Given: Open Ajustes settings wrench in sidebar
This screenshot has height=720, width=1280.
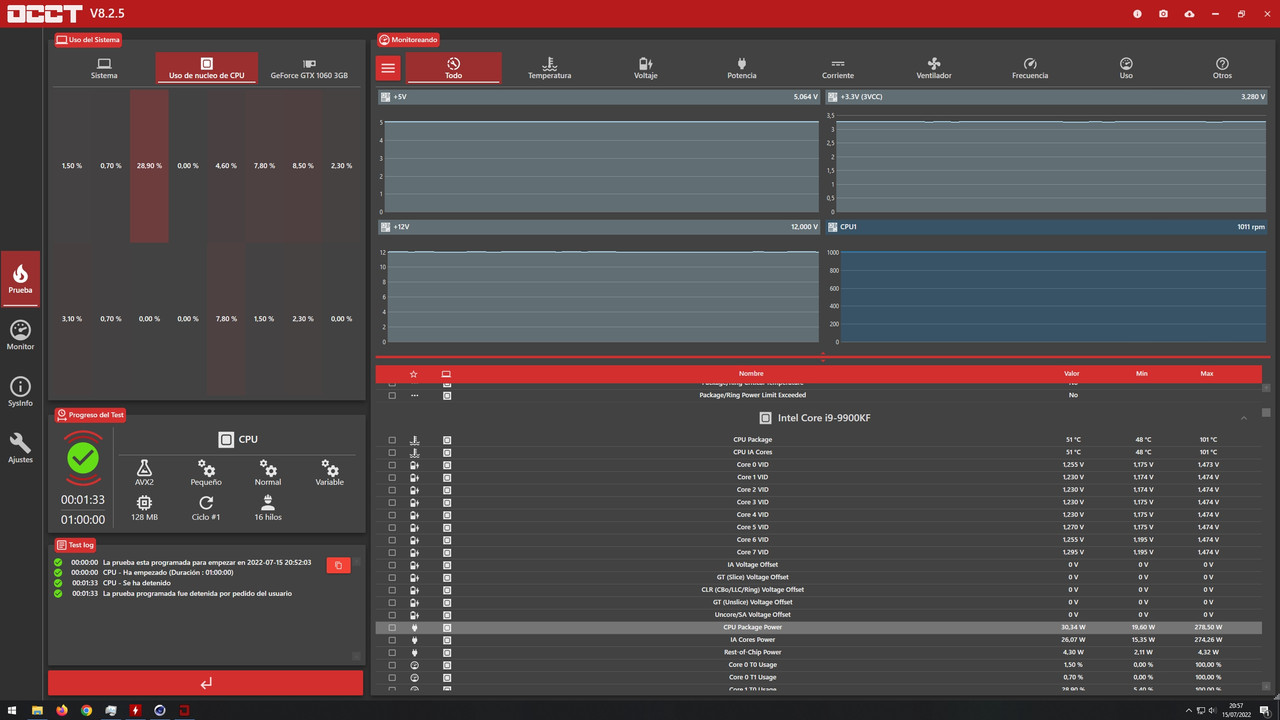Looking at the screenshot, I should (20, 448).
